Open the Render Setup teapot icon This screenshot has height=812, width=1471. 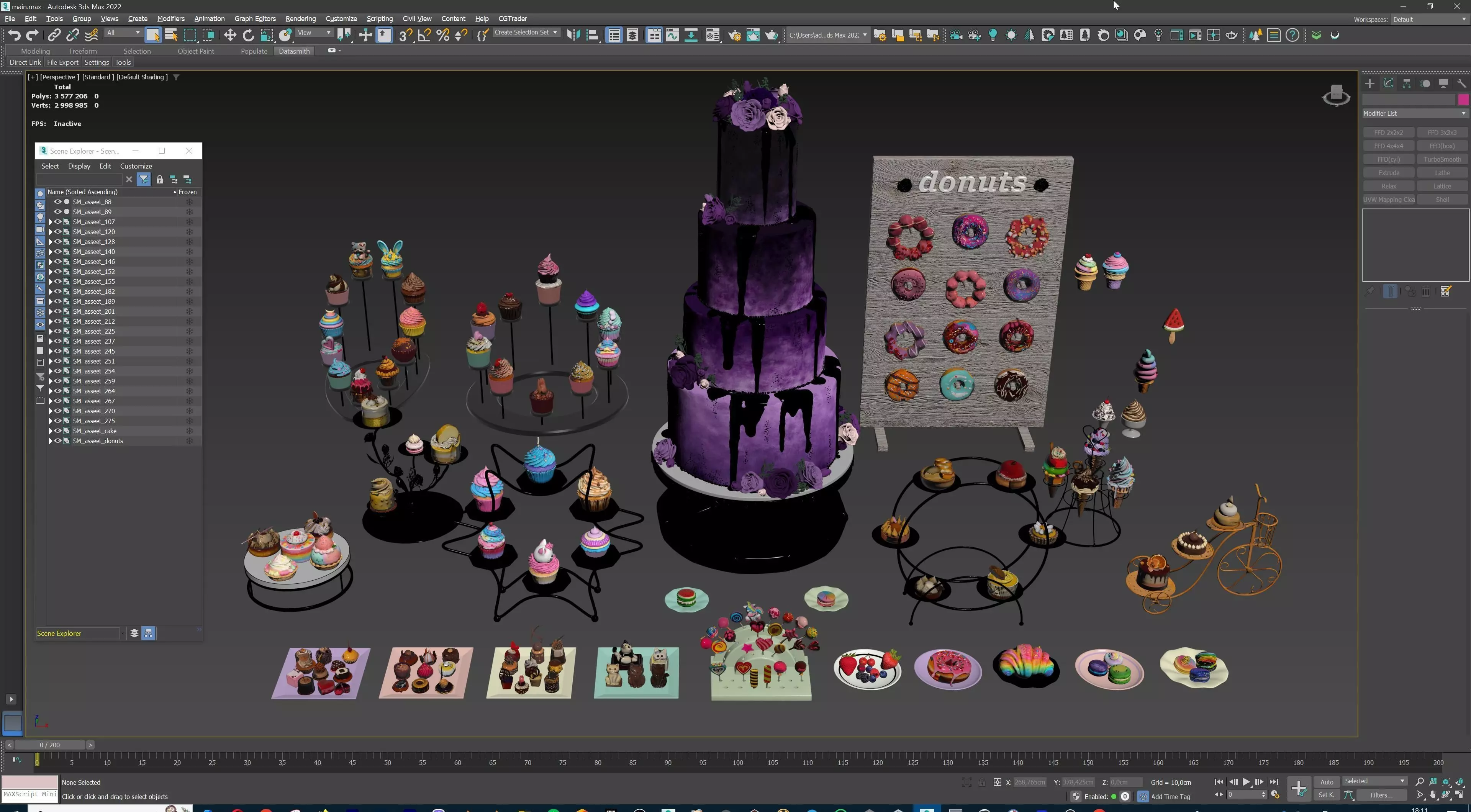click(x=734, y=35)
